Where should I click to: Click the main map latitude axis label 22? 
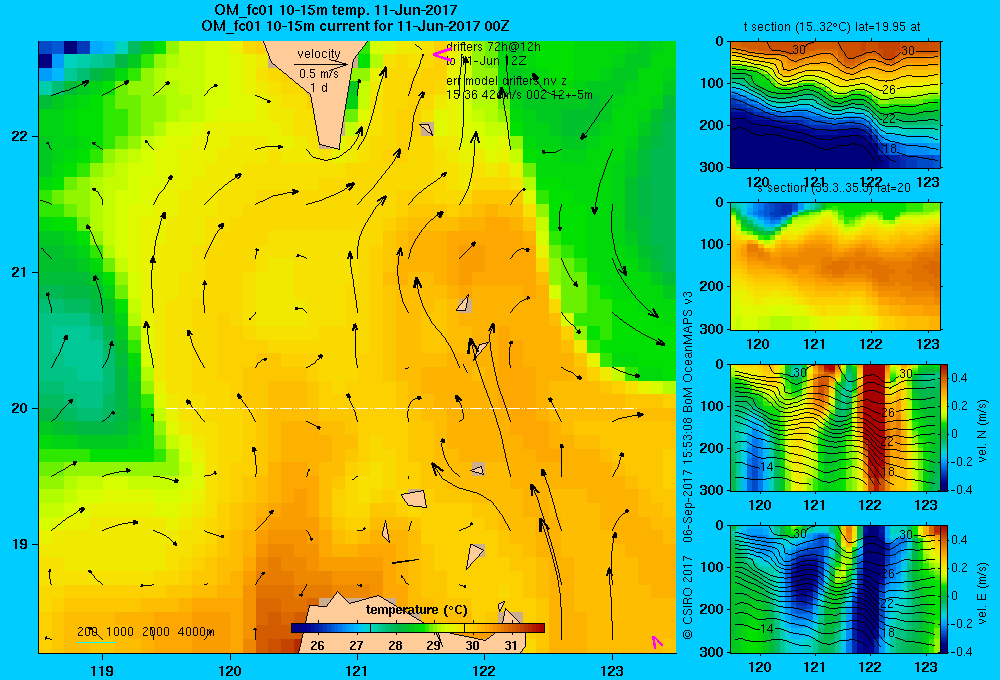tap(19, 136)
